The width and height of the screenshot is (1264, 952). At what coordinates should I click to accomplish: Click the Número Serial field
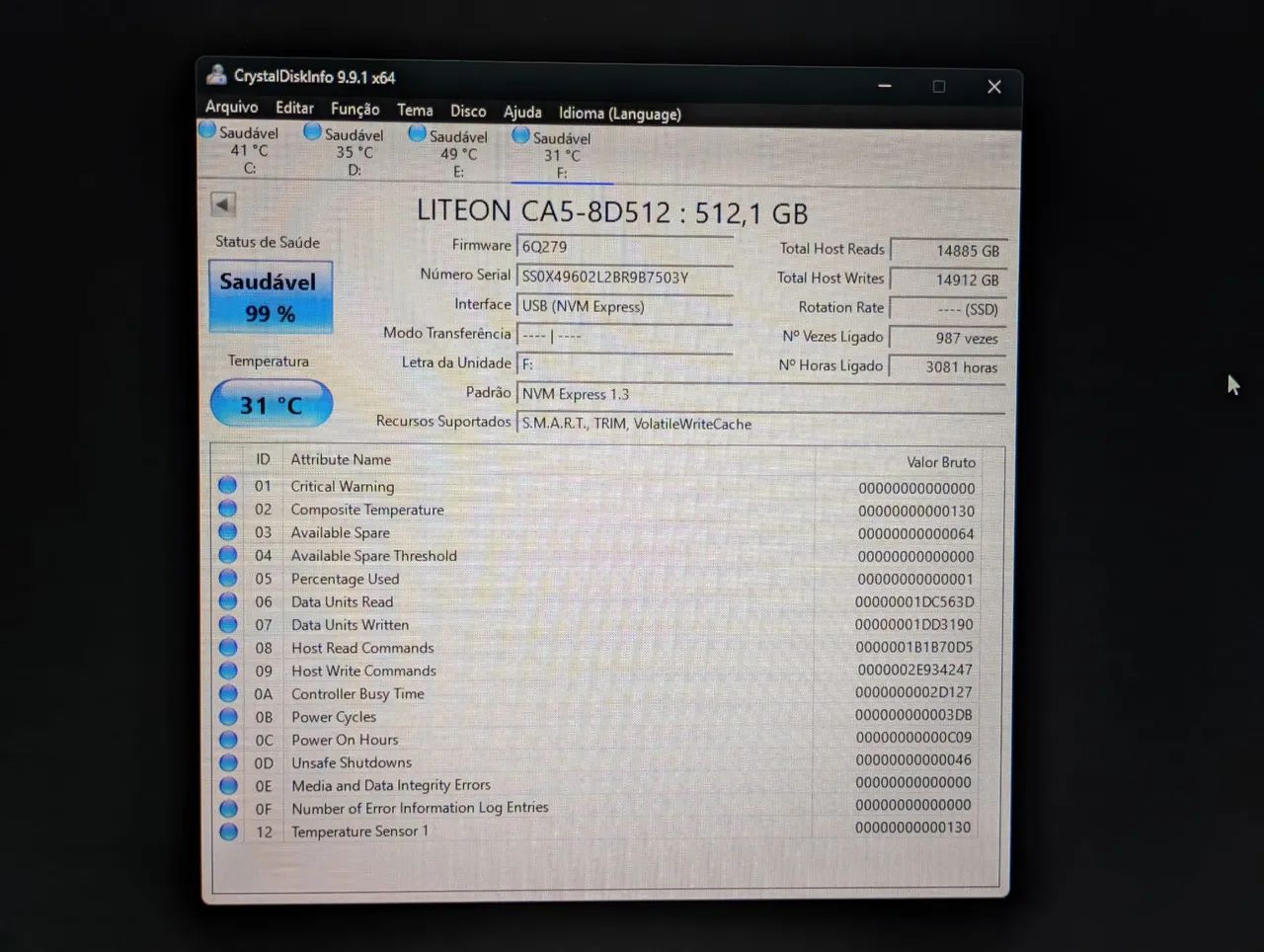(x=625, y=278)
